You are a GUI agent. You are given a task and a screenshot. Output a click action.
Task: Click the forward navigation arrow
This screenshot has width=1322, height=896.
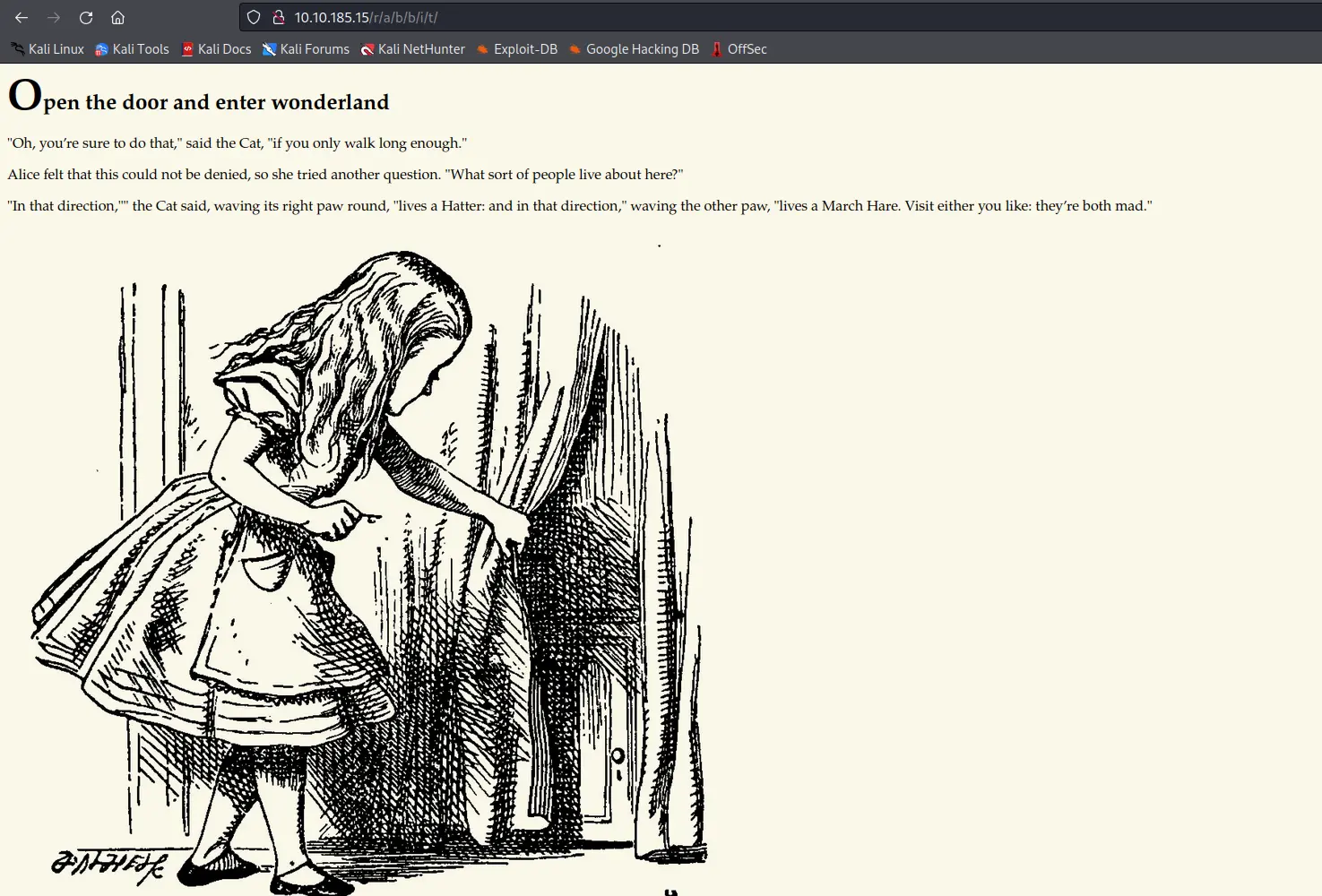click(x=54, y=17)
